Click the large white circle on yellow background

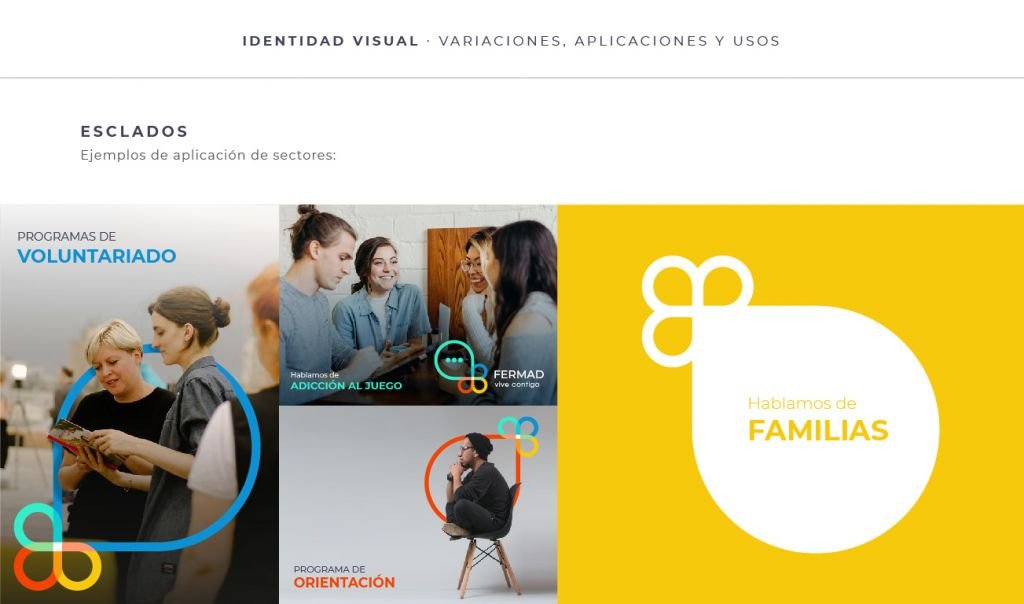coord(816,429)
